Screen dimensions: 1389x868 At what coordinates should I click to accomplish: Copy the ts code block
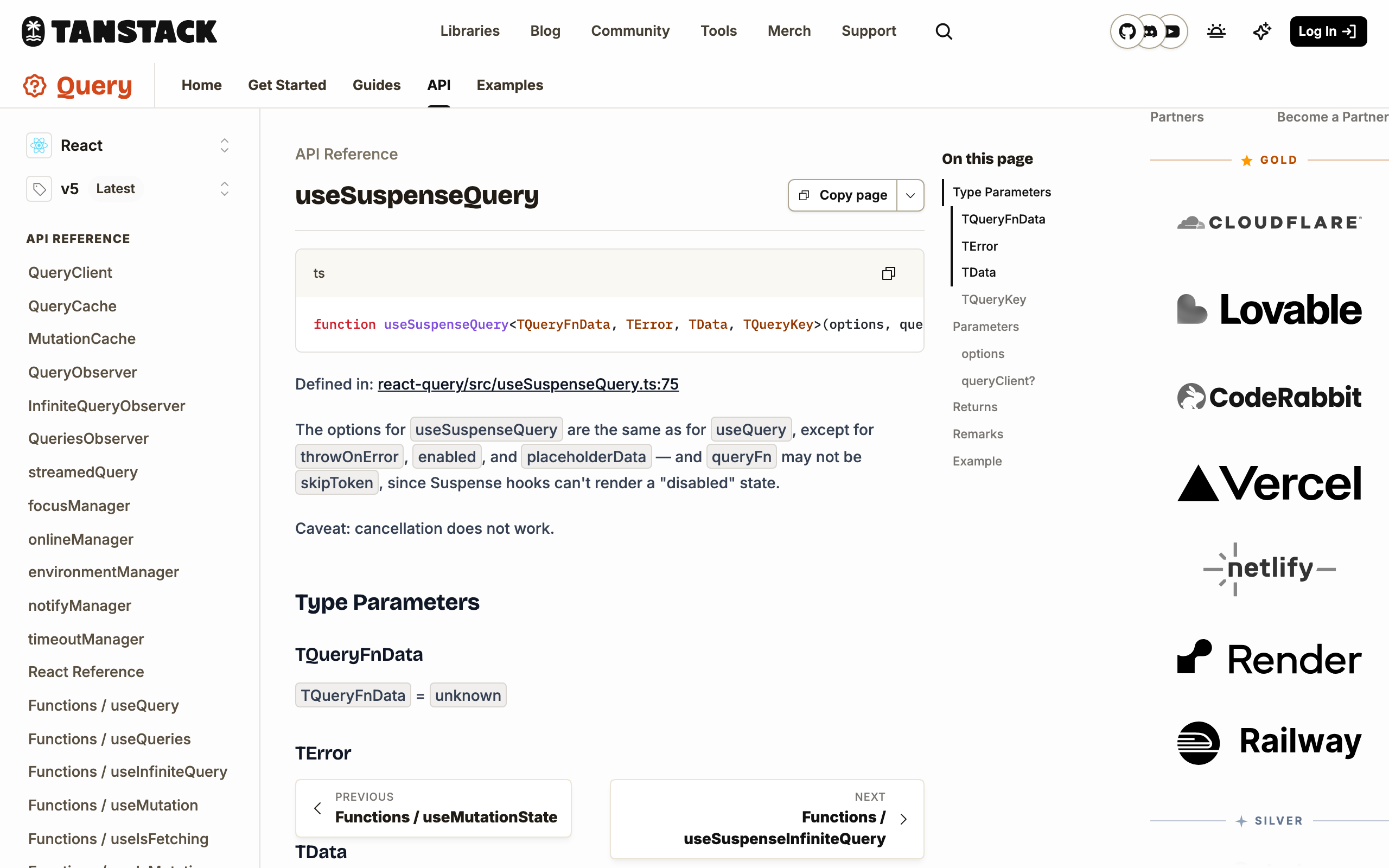point(888,273)
